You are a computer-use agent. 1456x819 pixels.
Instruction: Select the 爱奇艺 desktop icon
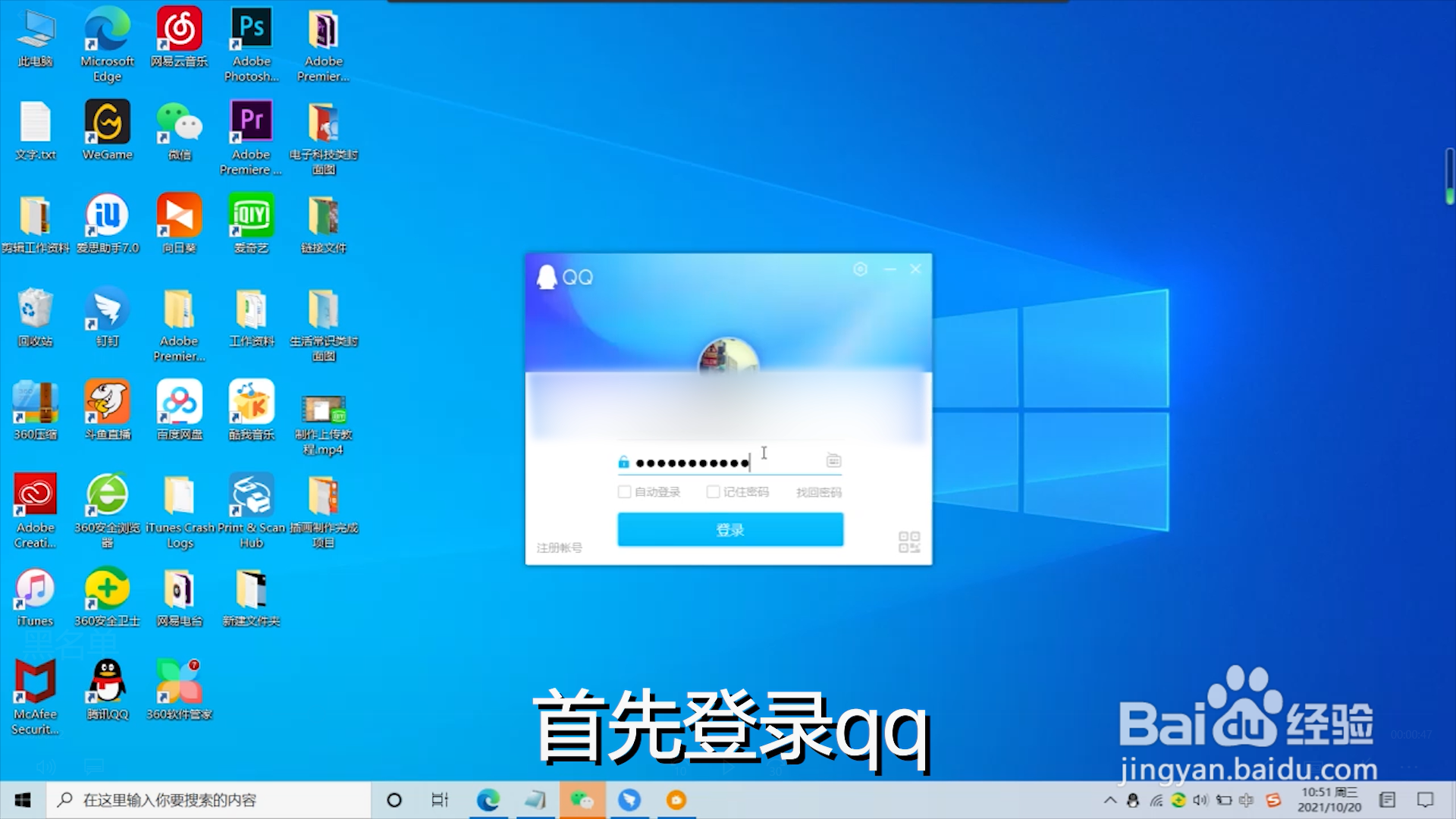pyautogui.click(x=251, y=224)
